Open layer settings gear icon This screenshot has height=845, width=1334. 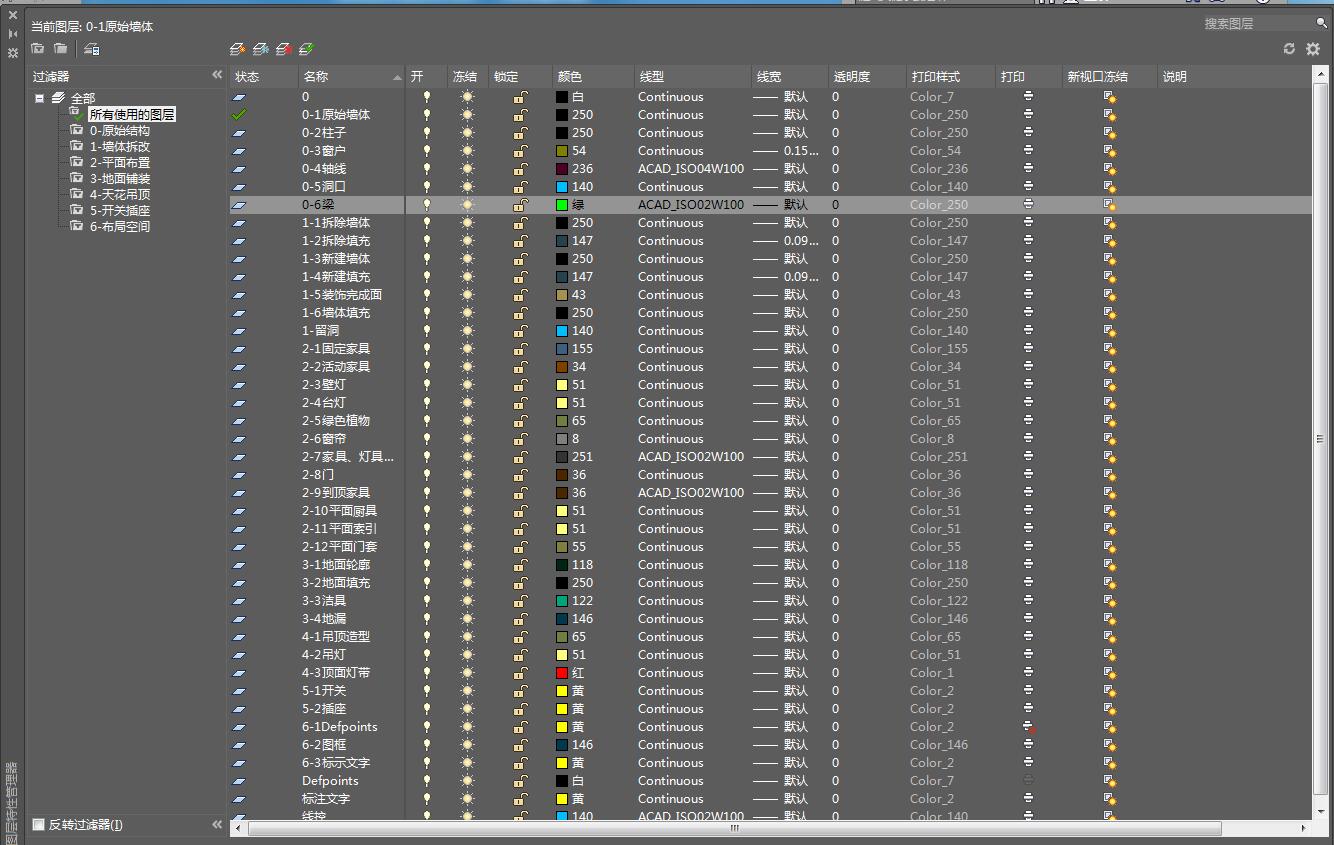(x=1313, y=48)
